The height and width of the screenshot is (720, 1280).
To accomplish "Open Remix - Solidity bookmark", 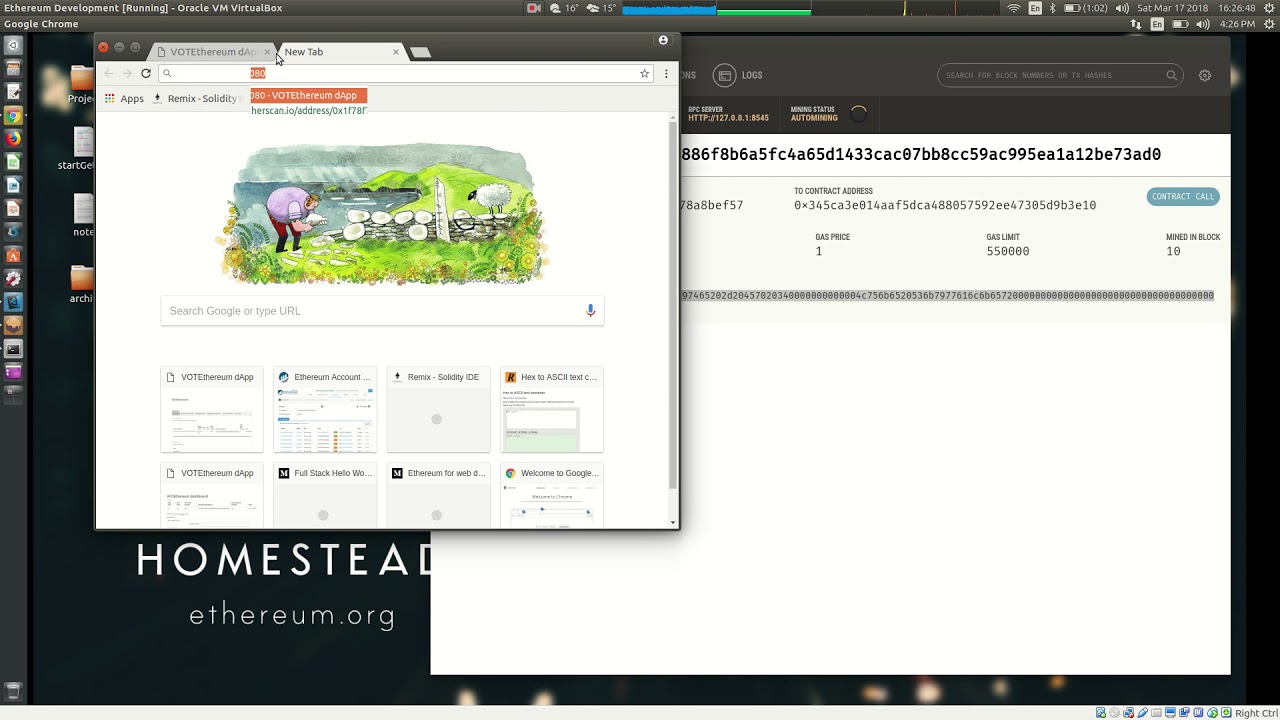I will pos(196,98).
